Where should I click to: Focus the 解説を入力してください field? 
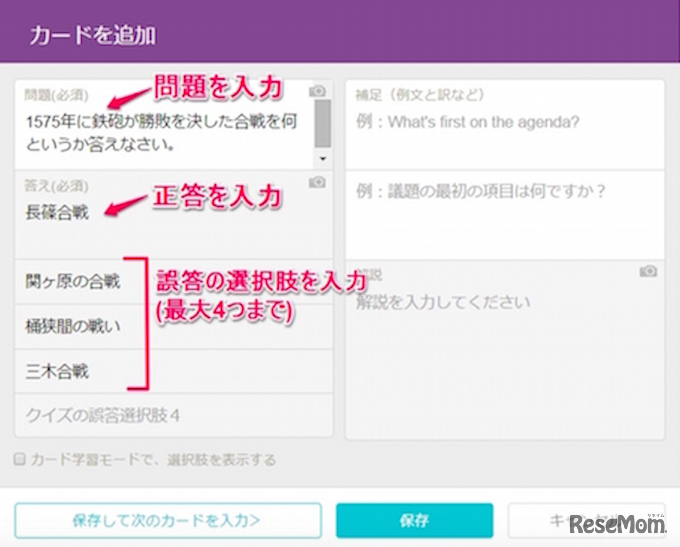(x=505, y=350)
